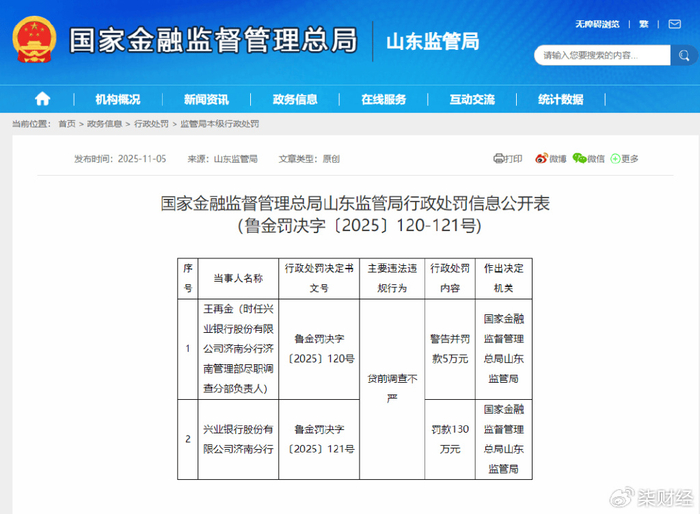Click the 文章类型: 原创 text

pyautogui.click(x=309, y=159)
